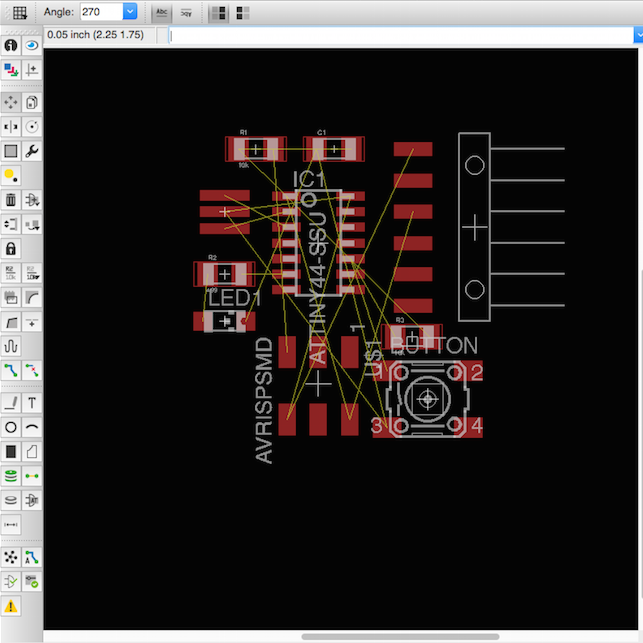643x643 pixels.
Task: Toggle the mirrored text orientation button
Action: [x=186, y=13]
